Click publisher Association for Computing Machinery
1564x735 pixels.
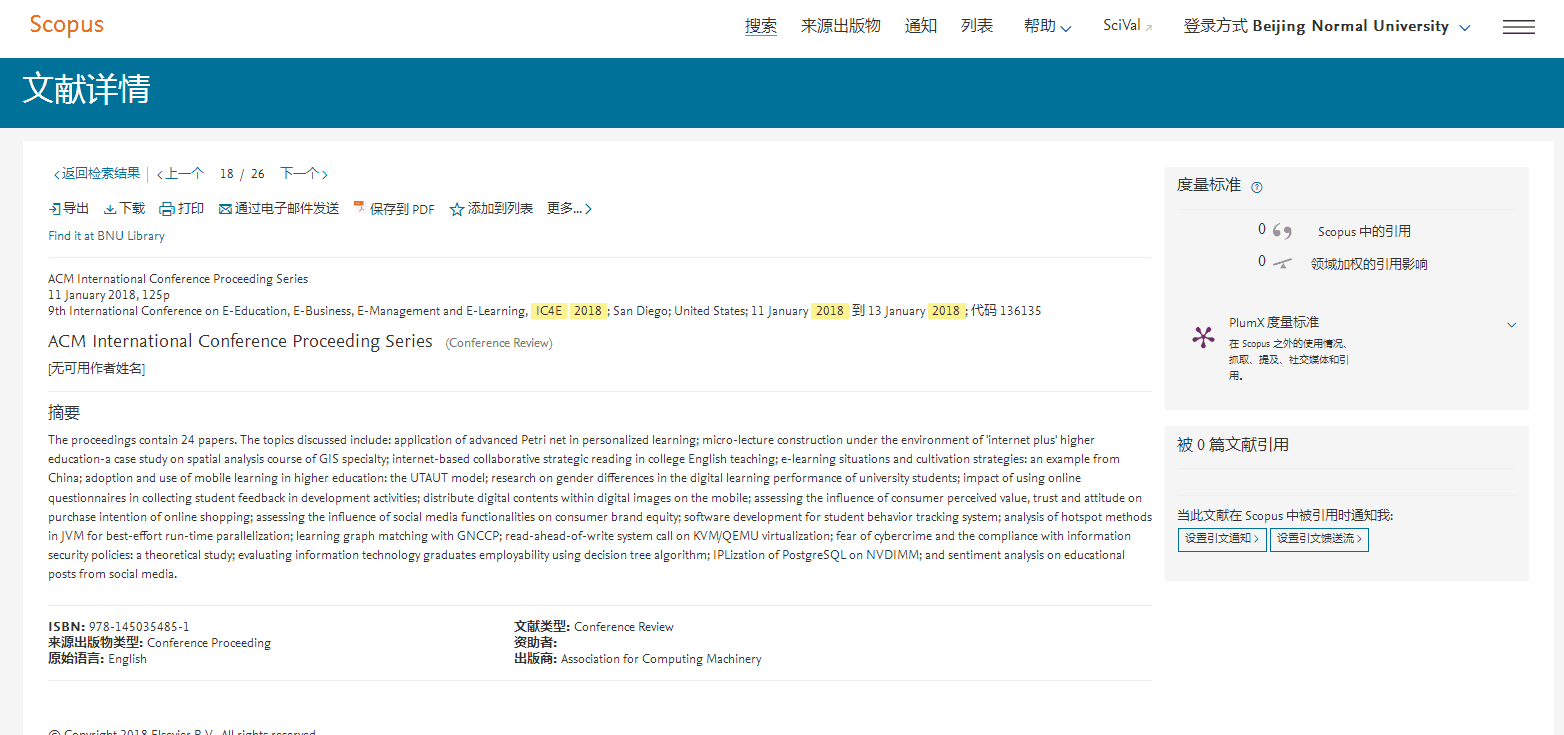661,659
